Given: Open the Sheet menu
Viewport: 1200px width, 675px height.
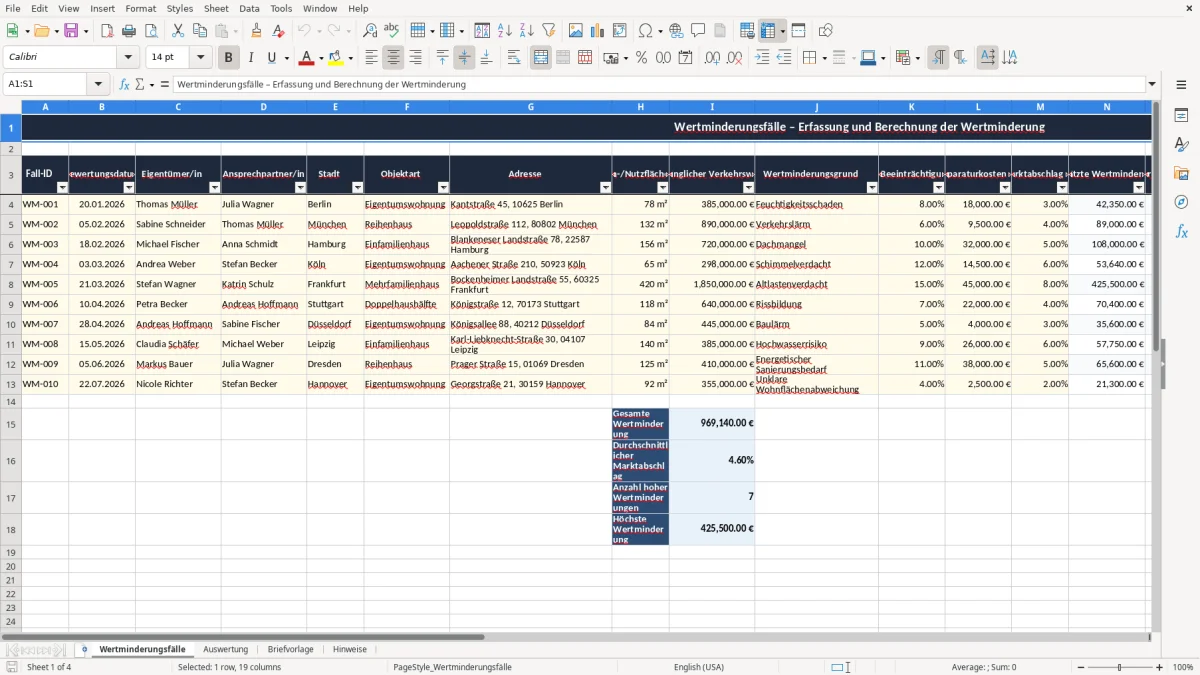Looking at the screenshot, I should coord(216,8).
